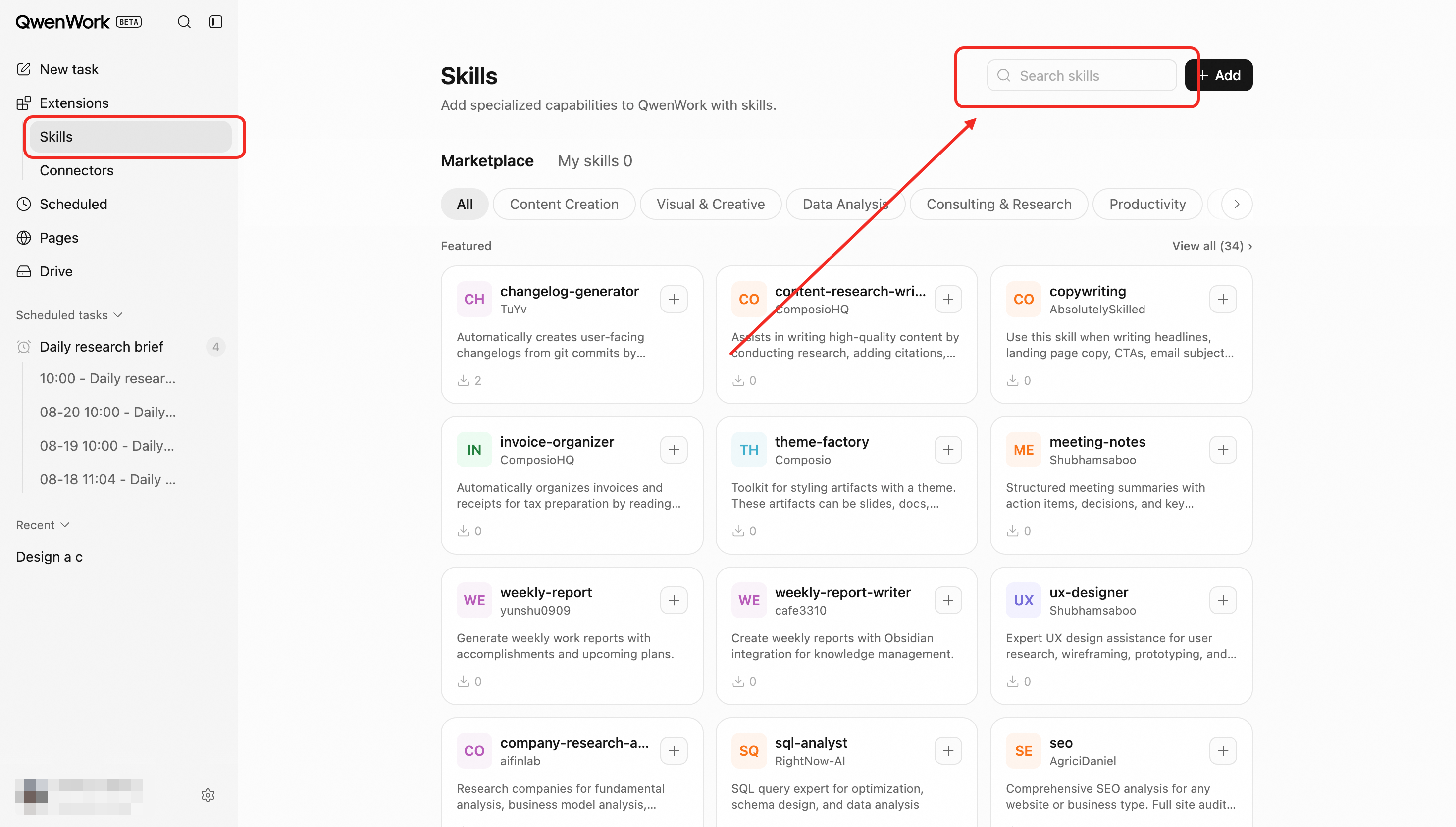Screen dimensions: 1456x827
Task: Select the Productivity filter chip
Action: coord(1147,204)
